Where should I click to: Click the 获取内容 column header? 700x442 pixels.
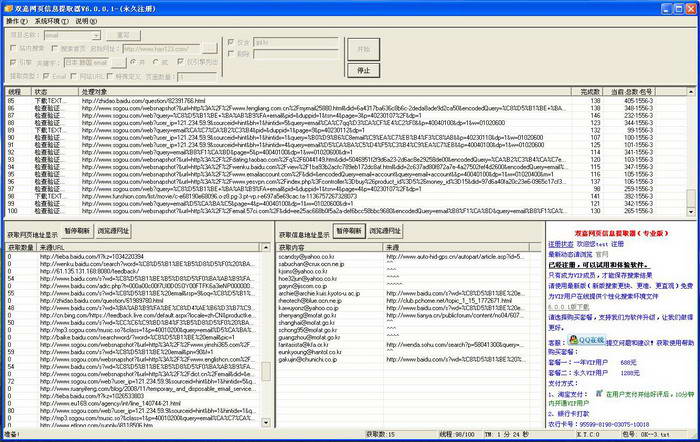pos(329,247)
